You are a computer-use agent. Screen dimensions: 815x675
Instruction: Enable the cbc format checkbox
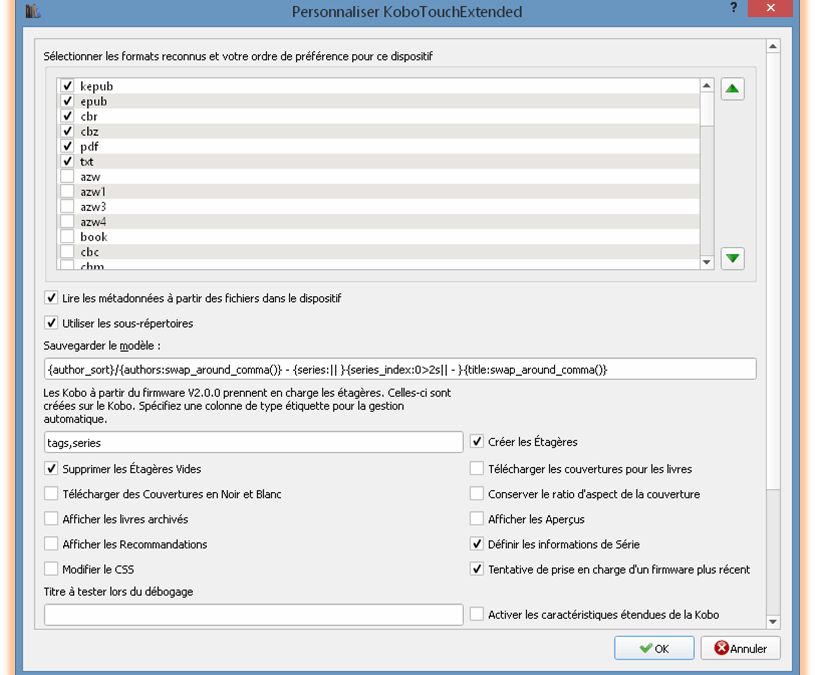(67, 252)
